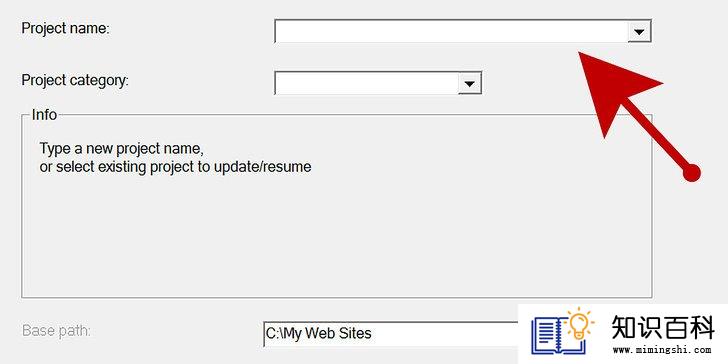Viewport: 728px width, 364px height.
Task: Click the "Project category:" label
Action: (x=75, y=81)
